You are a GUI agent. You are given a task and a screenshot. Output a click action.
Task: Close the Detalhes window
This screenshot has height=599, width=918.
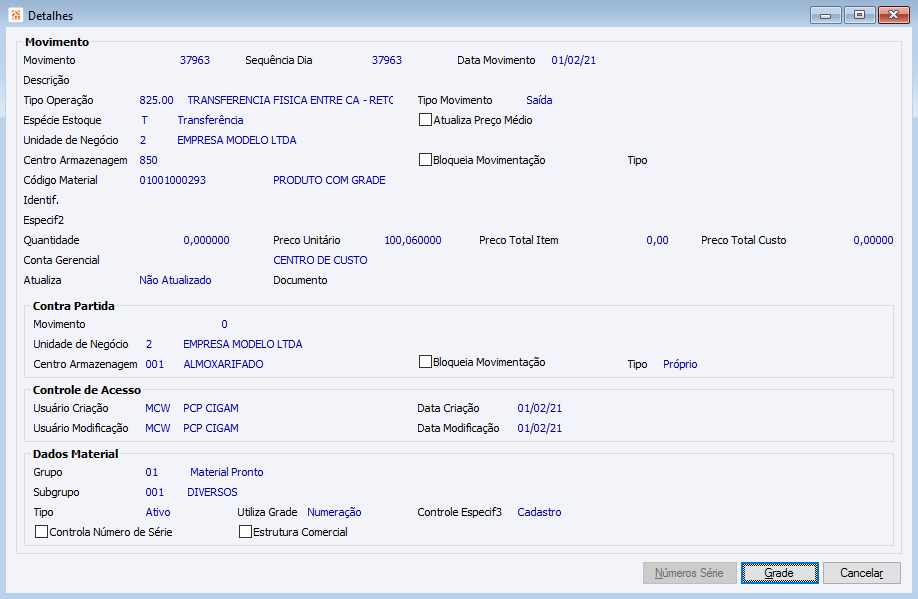point(893,15)
